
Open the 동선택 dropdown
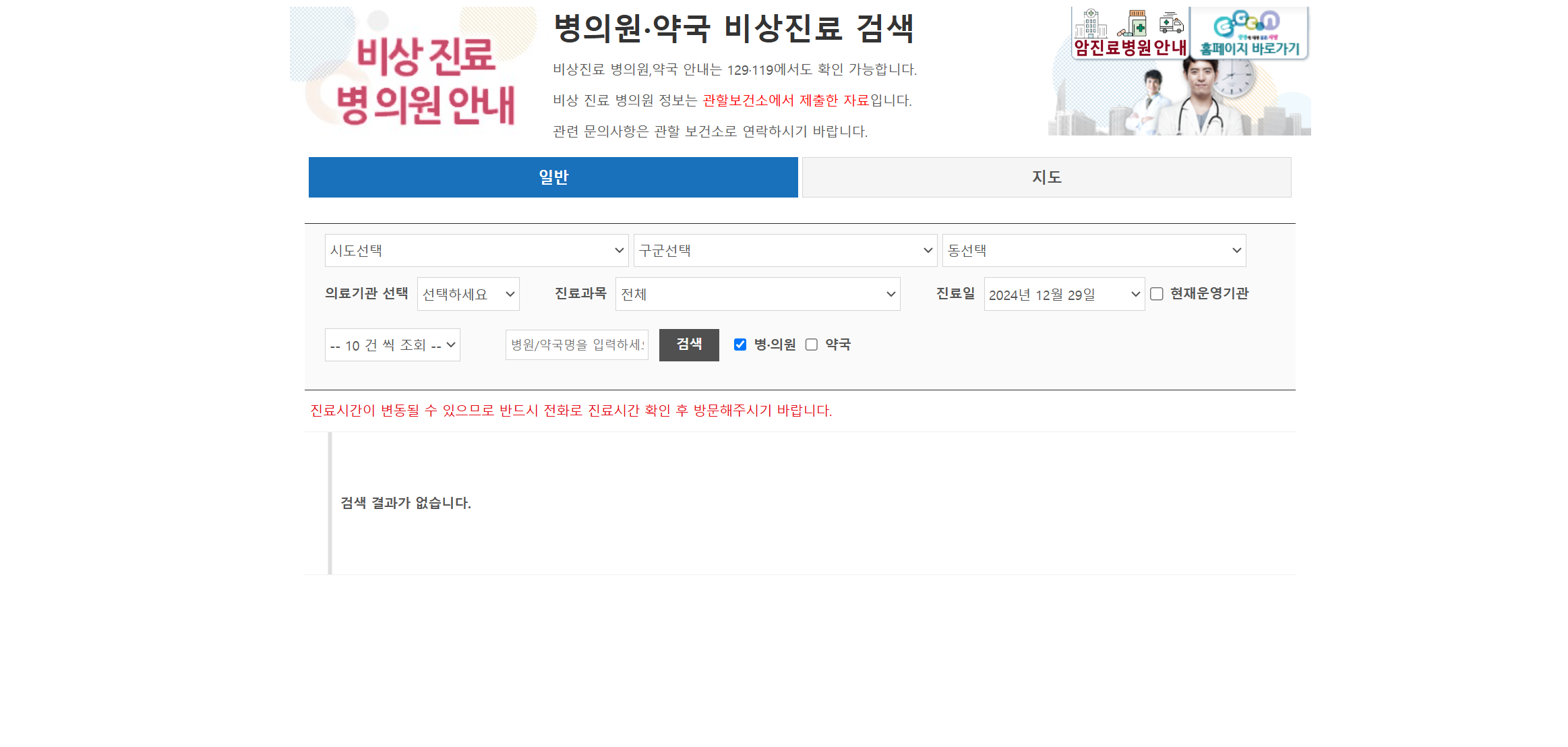1093,250
